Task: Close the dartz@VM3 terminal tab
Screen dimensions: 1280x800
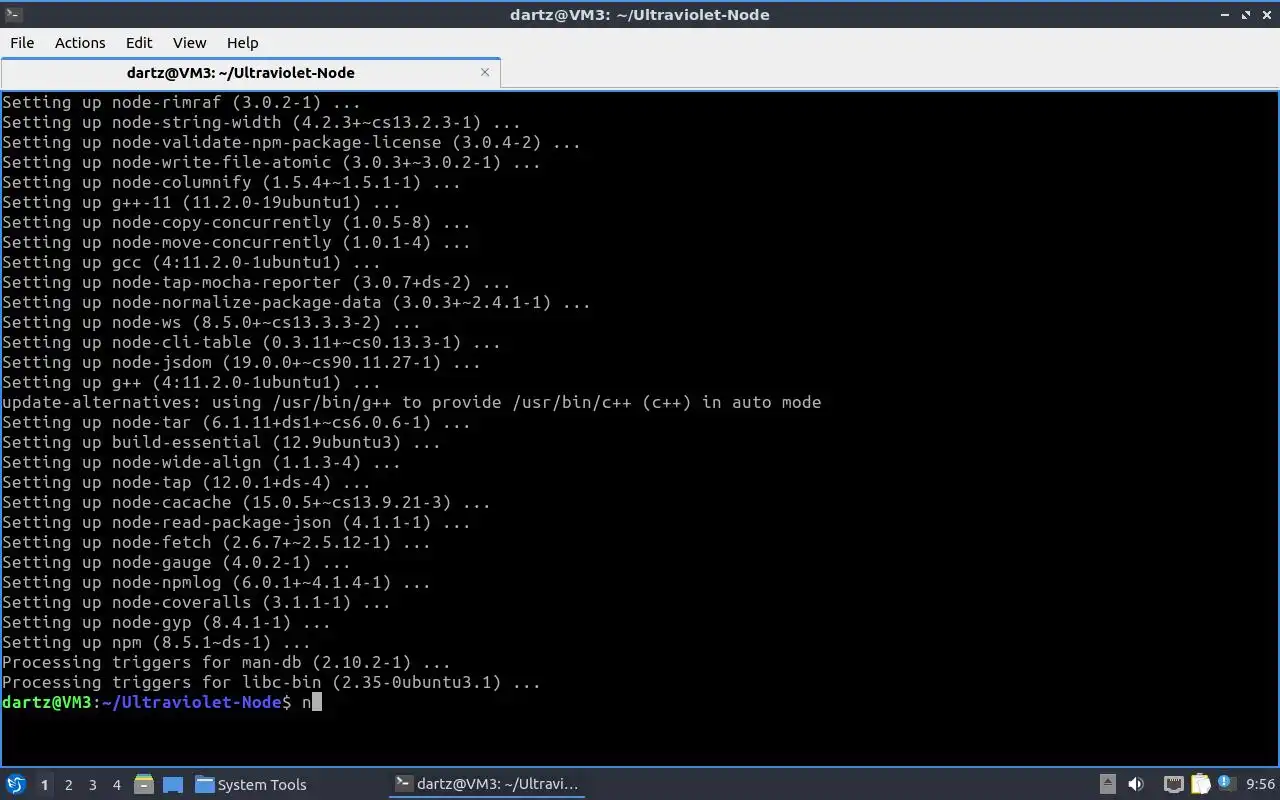Action: point(485,72)
